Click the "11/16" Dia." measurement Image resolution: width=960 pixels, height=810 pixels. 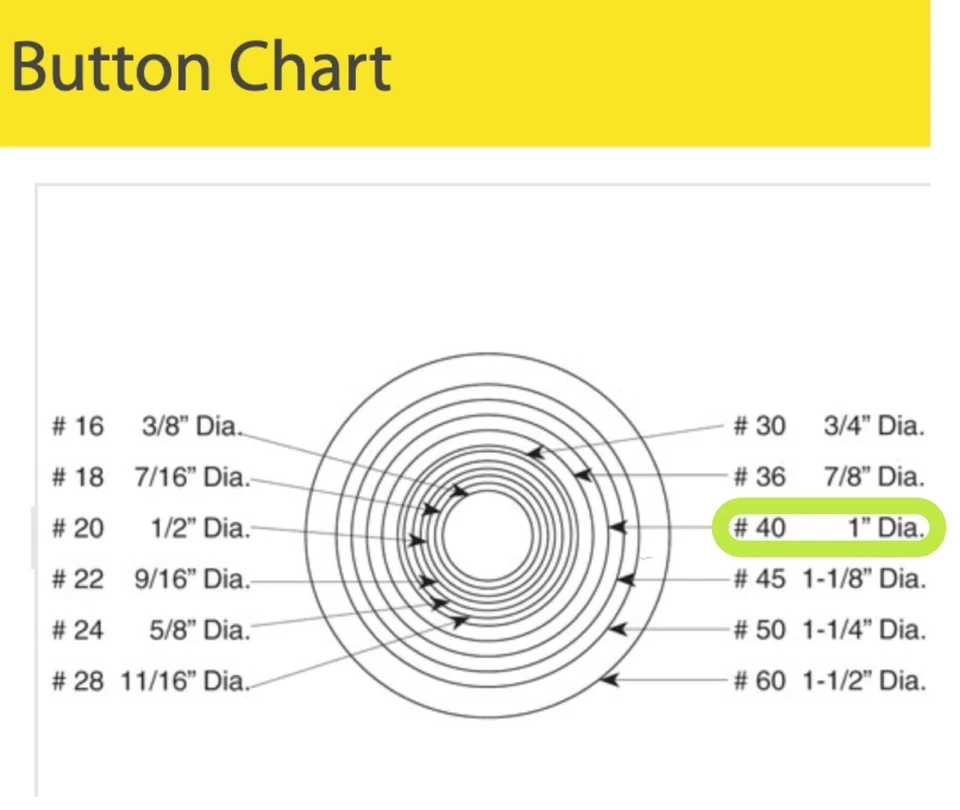point(186,681)
